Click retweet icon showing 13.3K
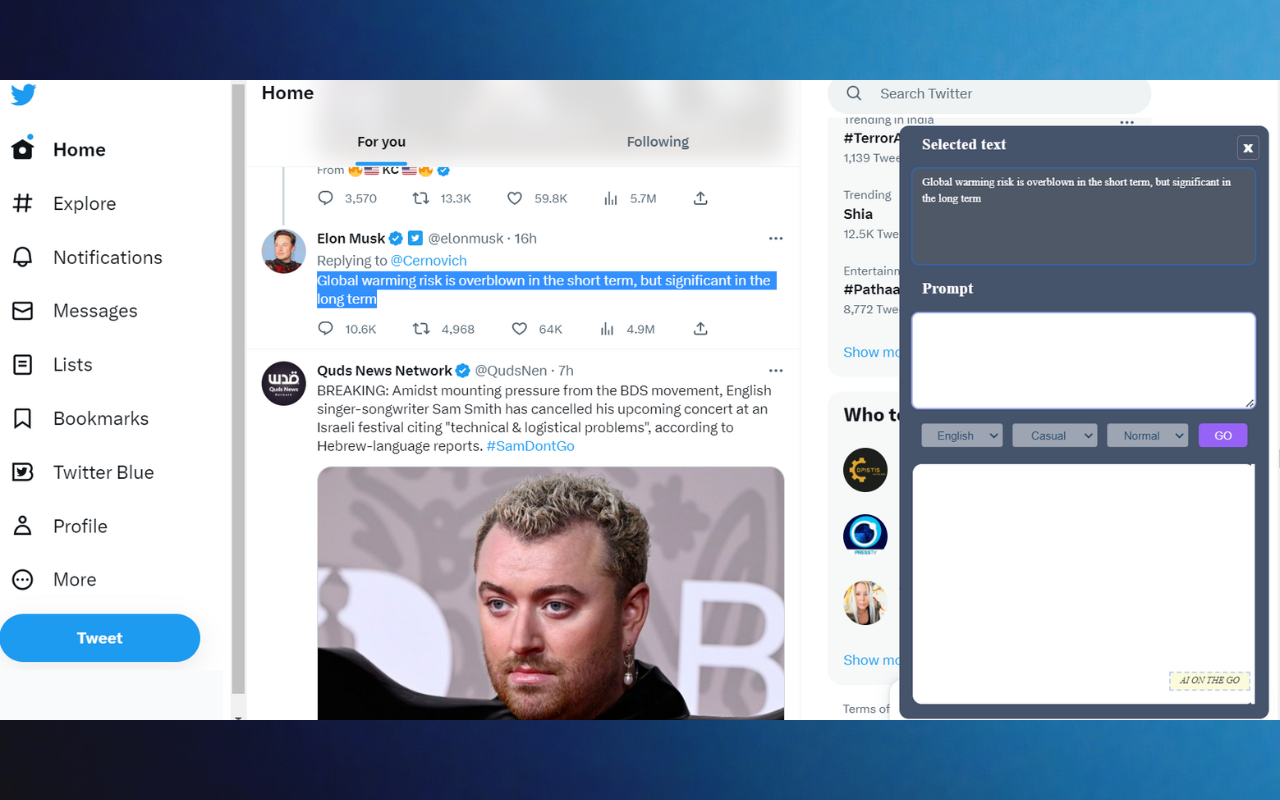 421,198
